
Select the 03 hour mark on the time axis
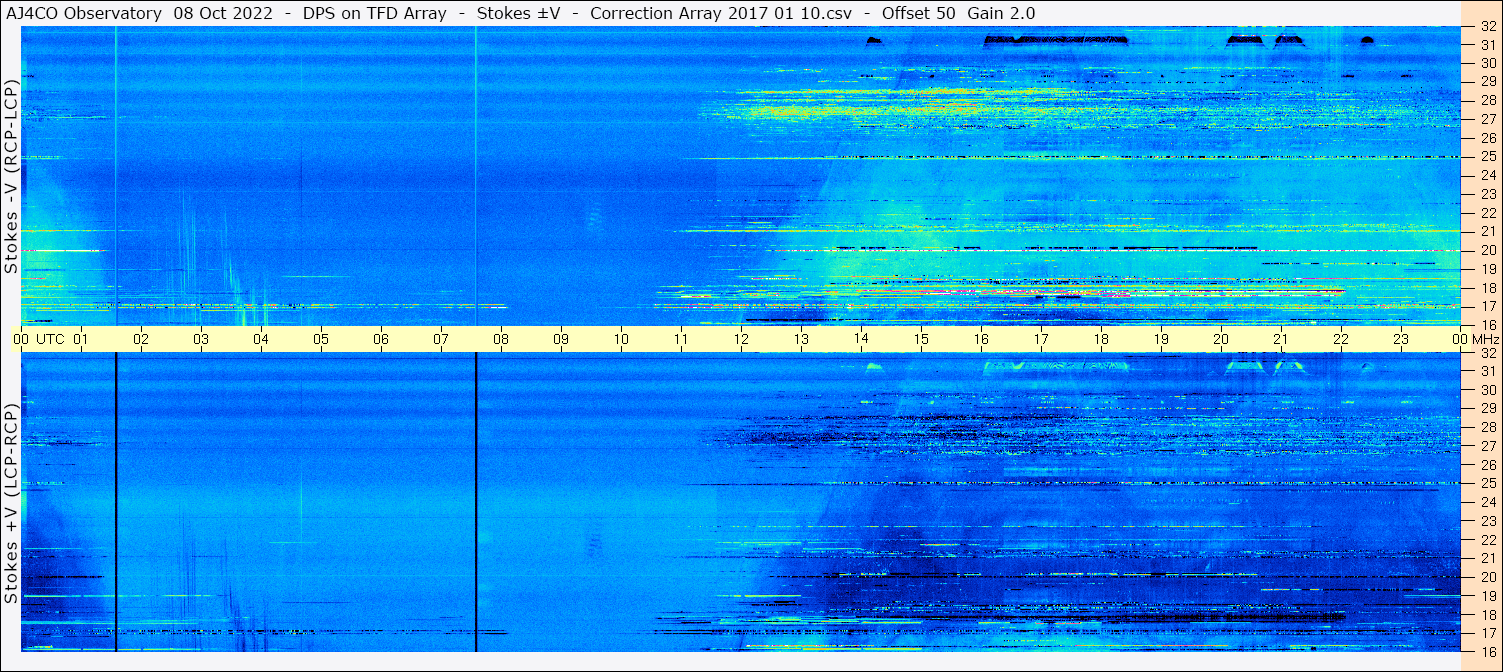point(201,339)
